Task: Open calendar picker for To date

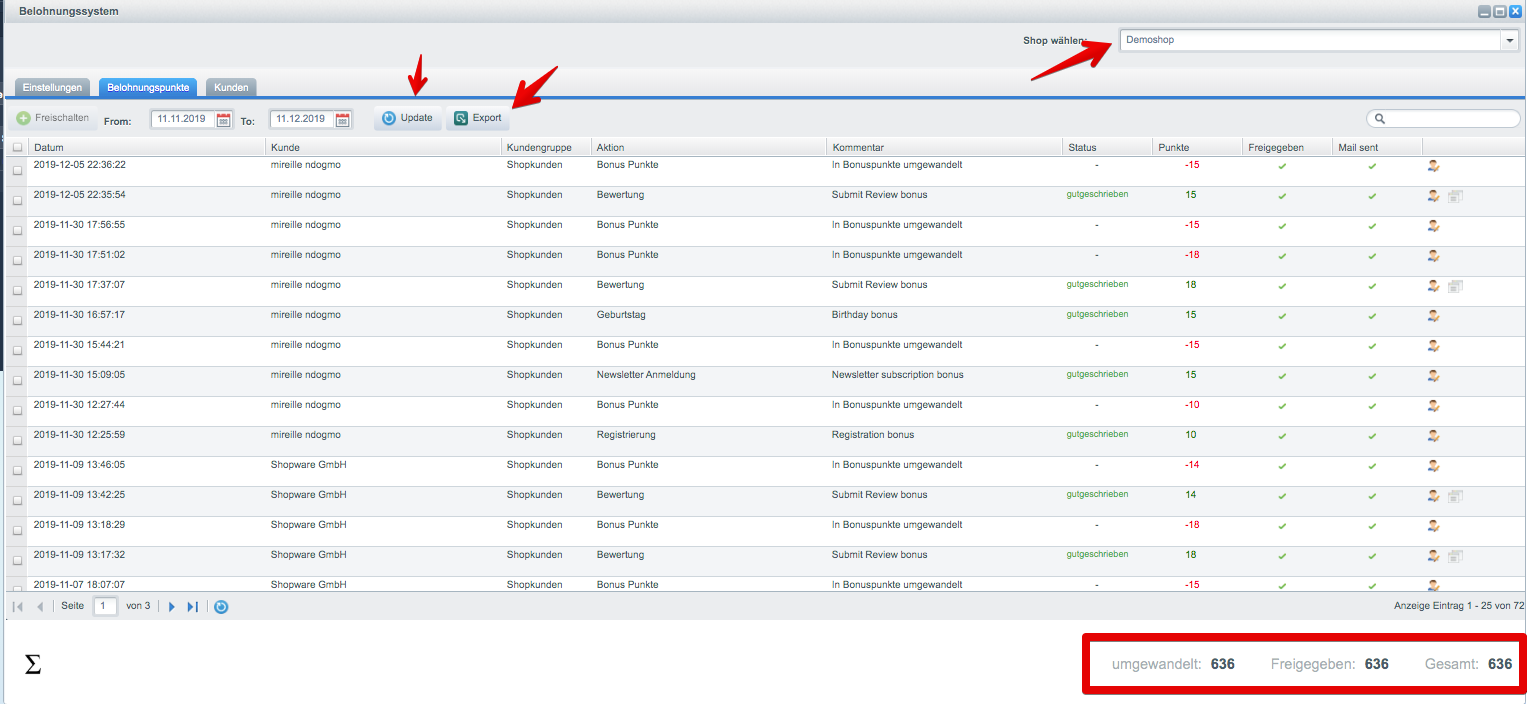Action: tap(343, 120)
